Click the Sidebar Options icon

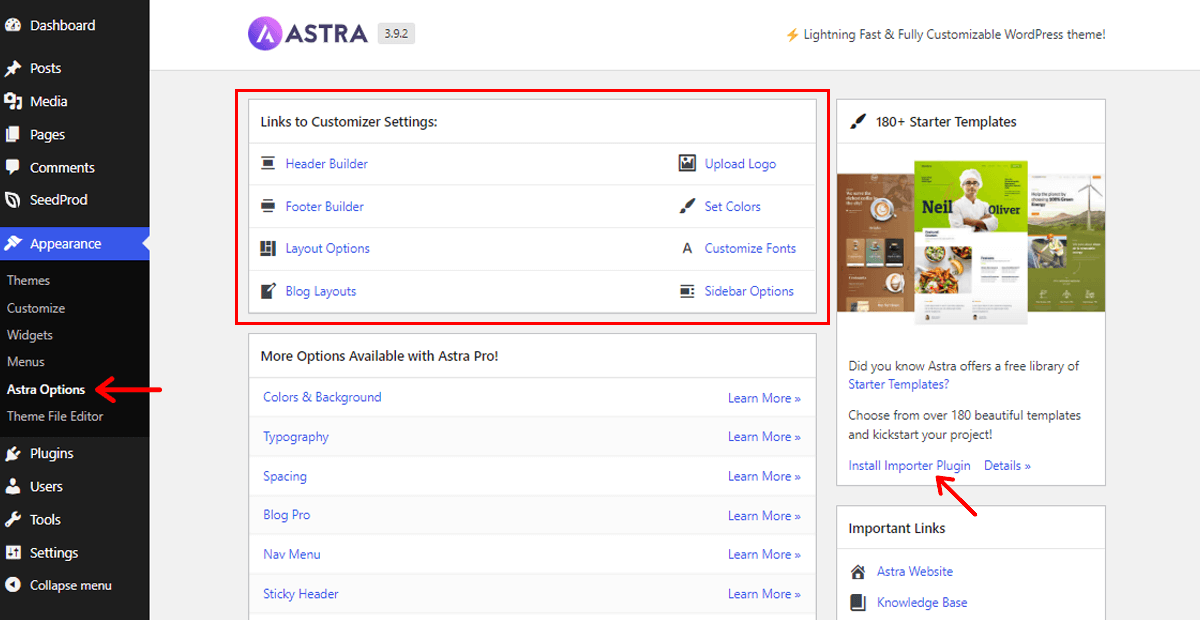coord(687,291)
